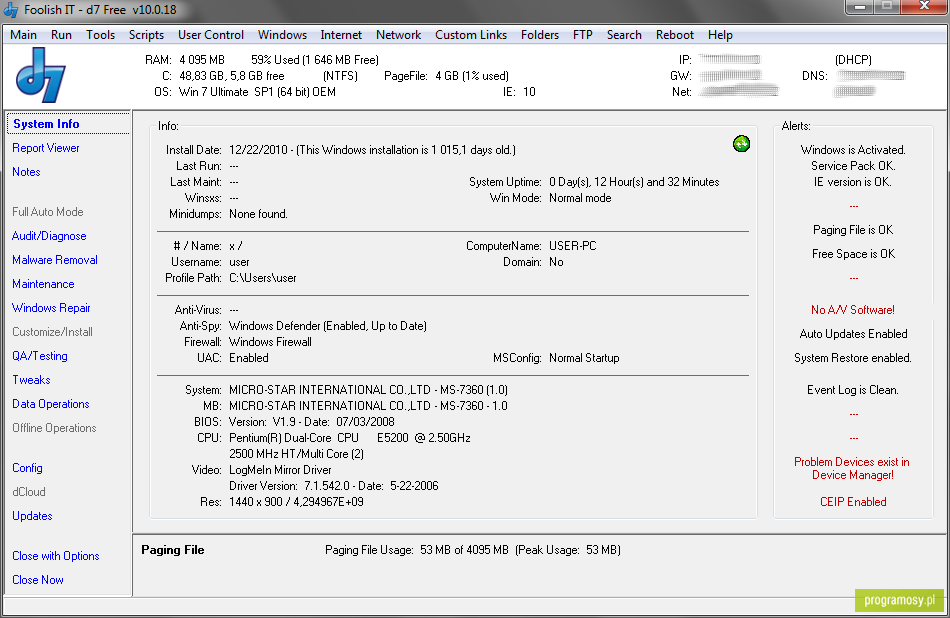Select Full Auto Mode in sidebar
Image resolution: width=950 pixels, height=618 pixels.
click(x=48, y=212)
